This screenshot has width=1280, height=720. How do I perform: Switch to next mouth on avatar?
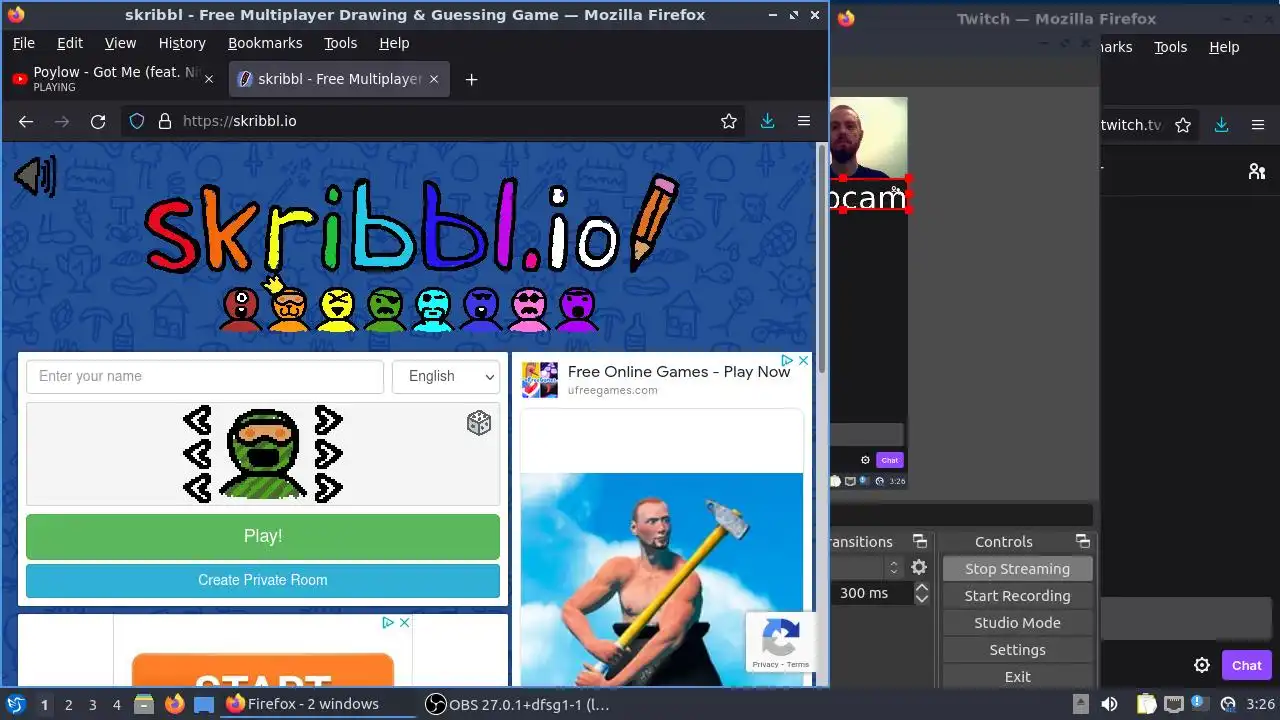click(329, 454)
